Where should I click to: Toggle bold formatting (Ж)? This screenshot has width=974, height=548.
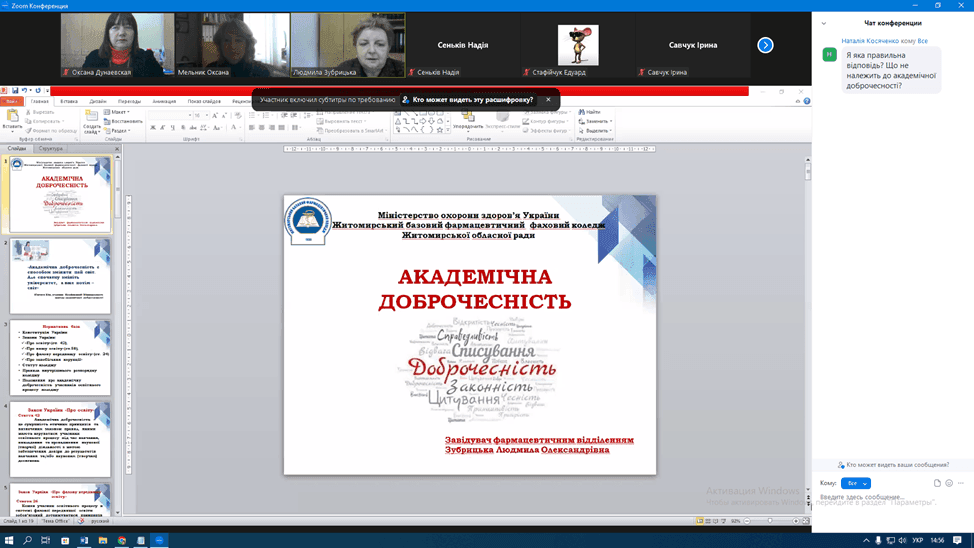(153, 127)
